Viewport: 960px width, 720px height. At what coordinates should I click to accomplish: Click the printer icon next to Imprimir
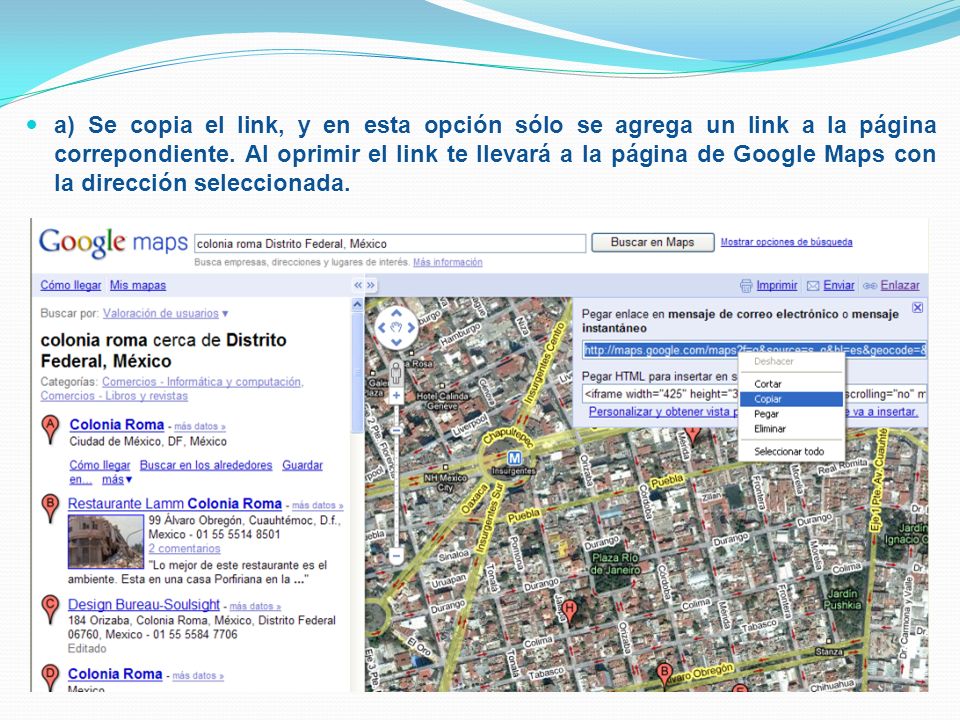[746, 285]
